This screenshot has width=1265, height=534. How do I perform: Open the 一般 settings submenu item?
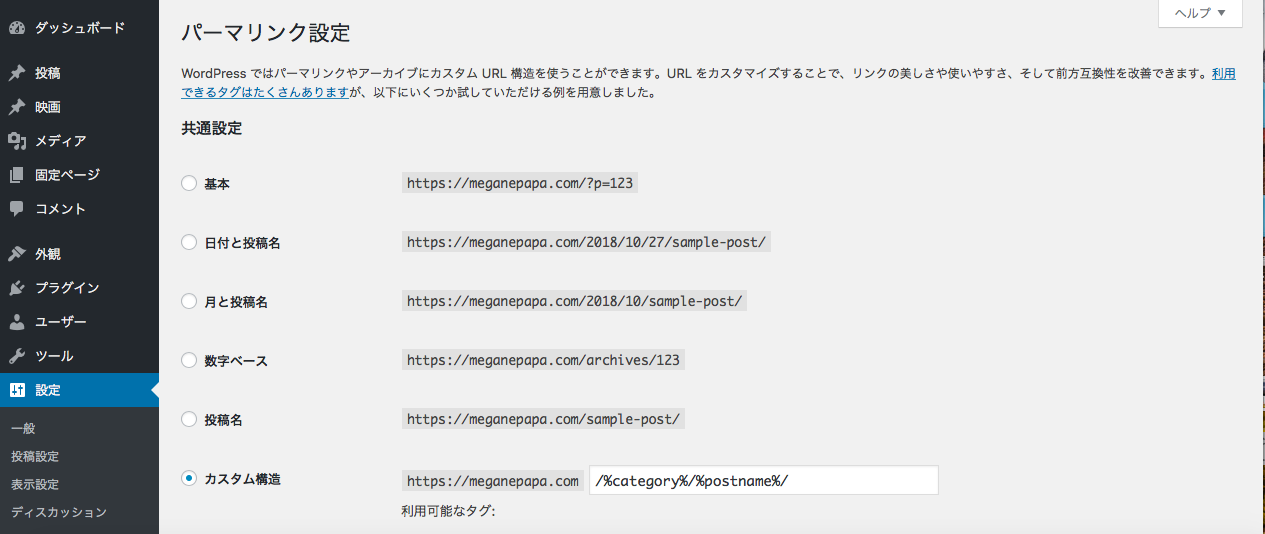[23, 428]
